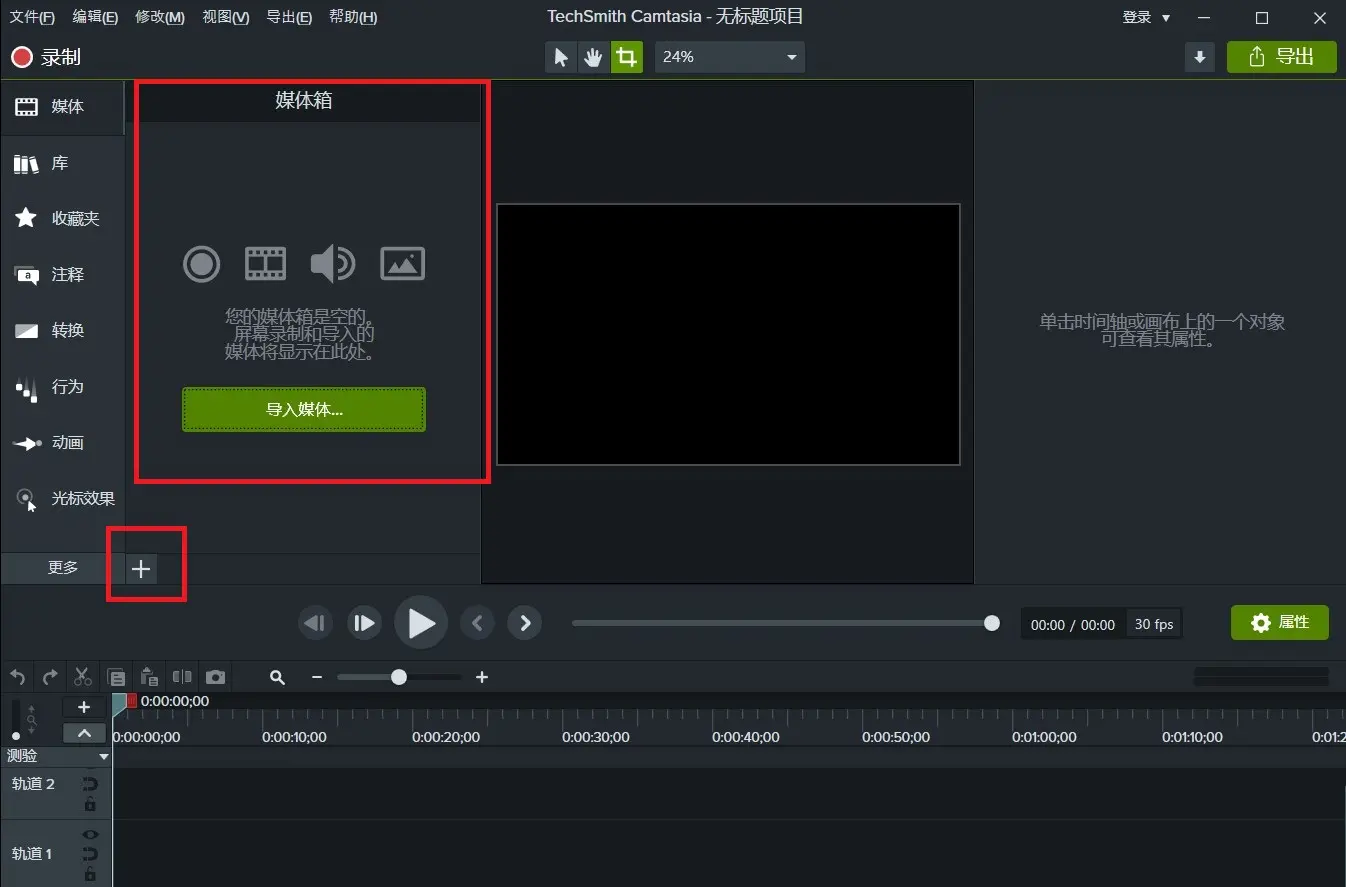The image size is (1346, 887).
Task: Click the green 导出 export button
Action: [x=1281, y=57]
